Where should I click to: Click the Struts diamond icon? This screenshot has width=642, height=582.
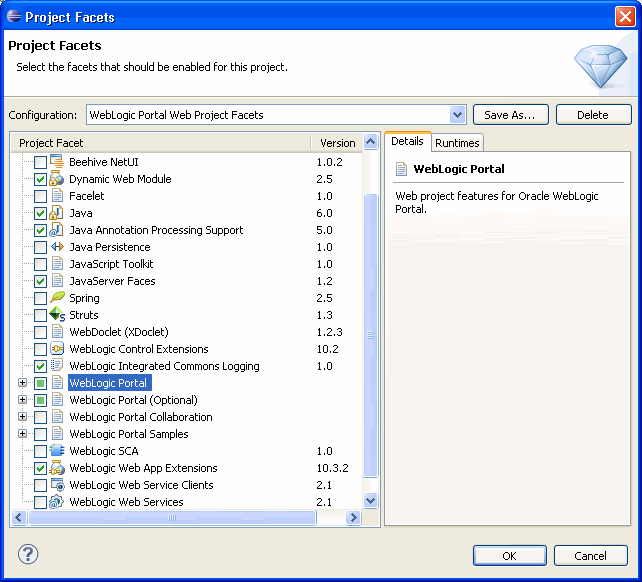pos(57,315)
